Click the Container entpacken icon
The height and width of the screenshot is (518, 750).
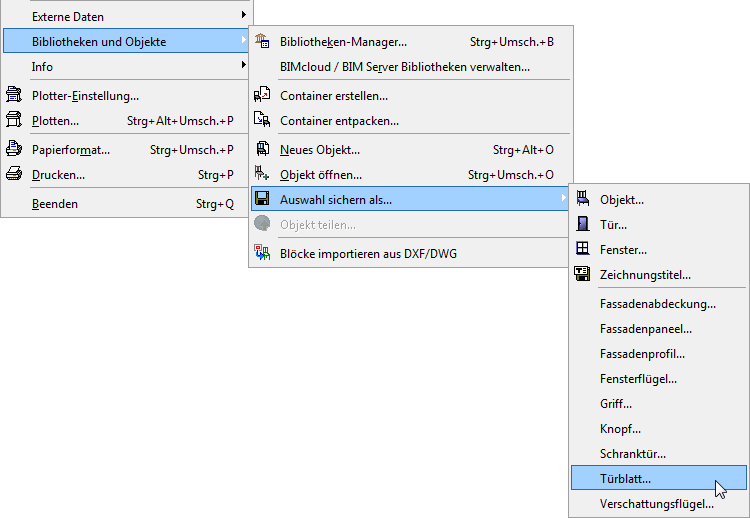263,120
